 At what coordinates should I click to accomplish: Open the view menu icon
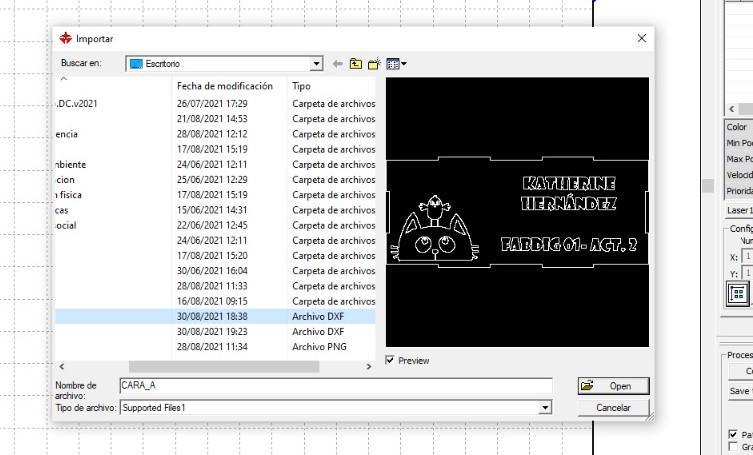coord(396,64)
